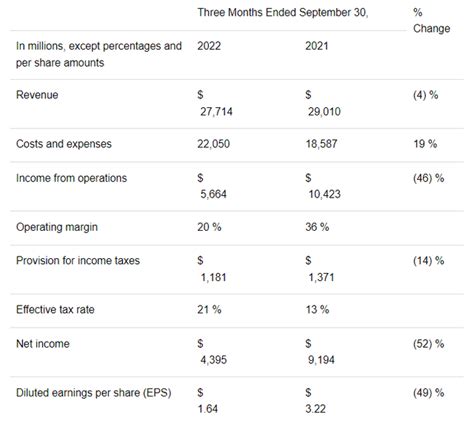This screenshot has width=474, height=432.
Task: Click Provision for income taxes label
Action: pyautogui.click(x=78, y=261)
